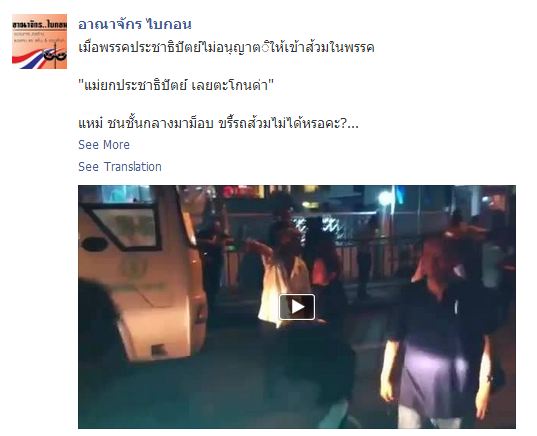Open the video thumbnail of the street scene
The width and height of the screenshot is (537, 436).
pyautogui.click(x=297, y=307)
